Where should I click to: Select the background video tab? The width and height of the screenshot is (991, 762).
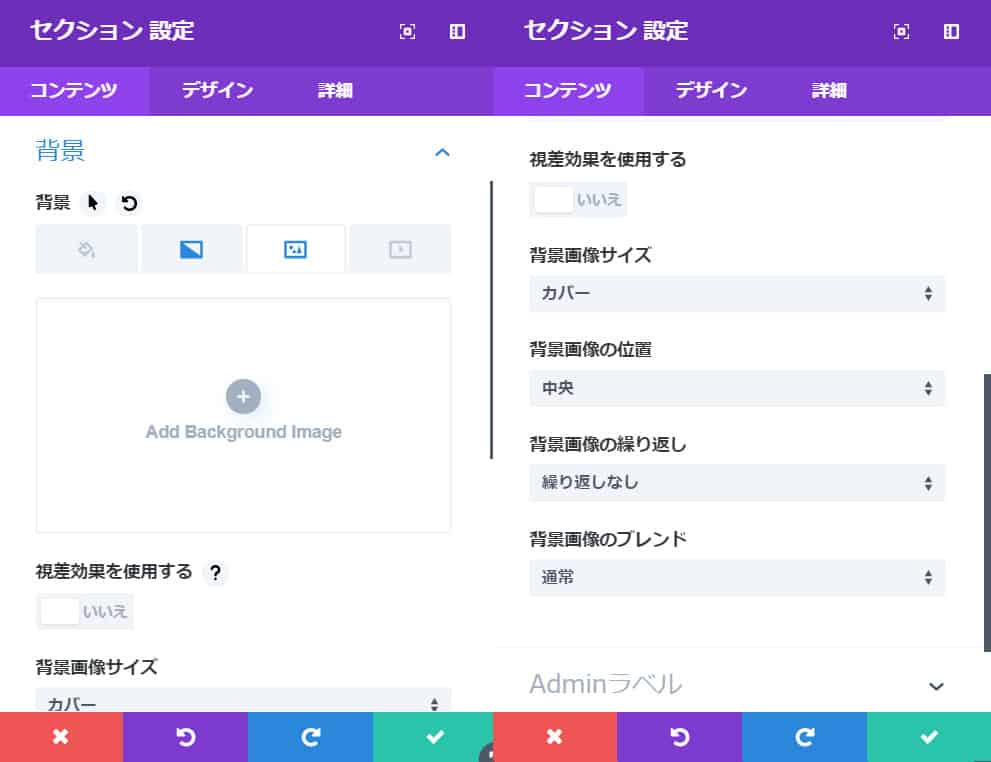pos(400,249)
